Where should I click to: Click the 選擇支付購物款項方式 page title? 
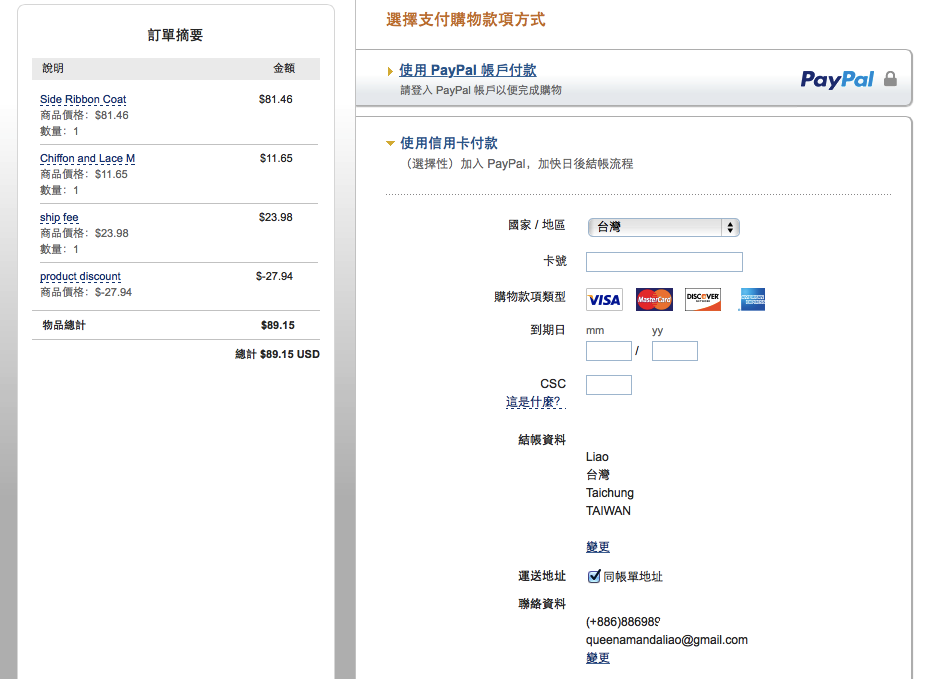465,20
